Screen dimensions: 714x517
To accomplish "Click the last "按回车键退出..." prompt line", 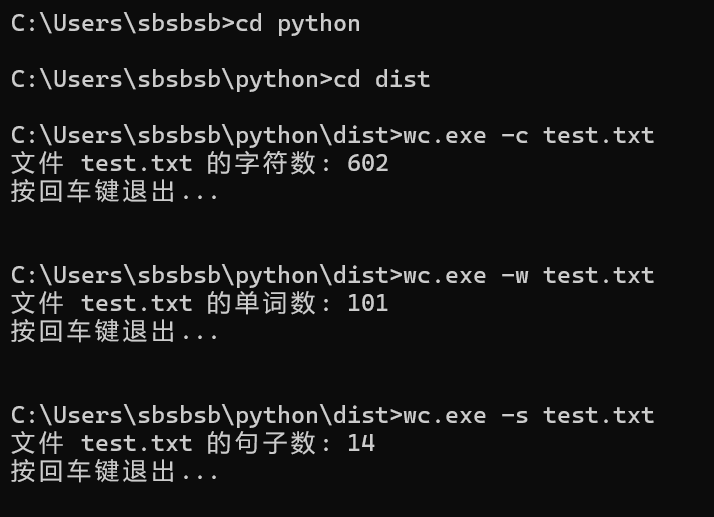I will (x=115, y=471).
